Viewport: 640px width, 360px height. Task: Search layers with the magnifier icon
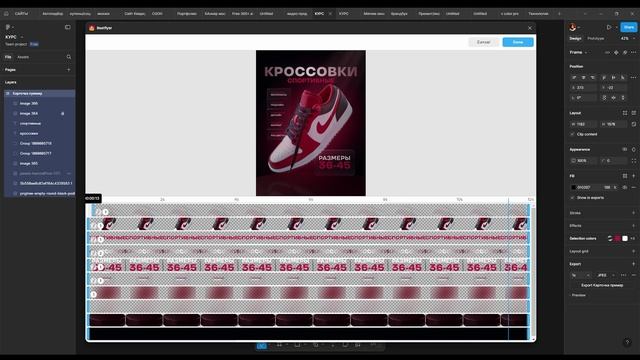click(x=69, y=57)
